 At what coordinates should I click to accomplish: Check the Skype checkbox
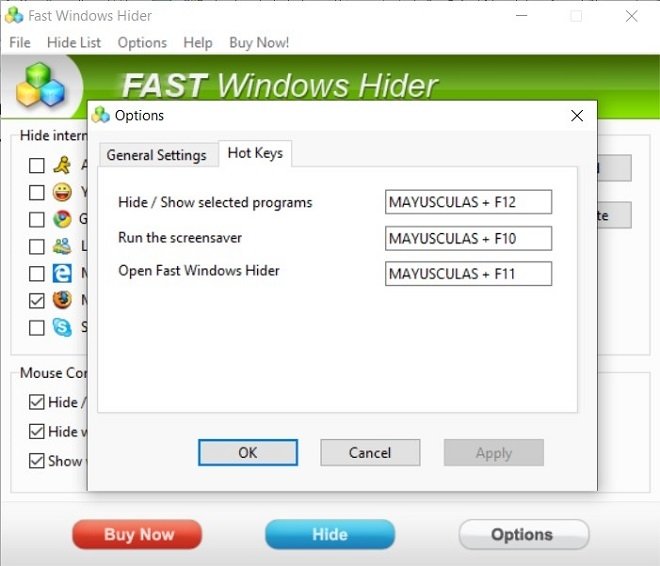click(37, 327)
